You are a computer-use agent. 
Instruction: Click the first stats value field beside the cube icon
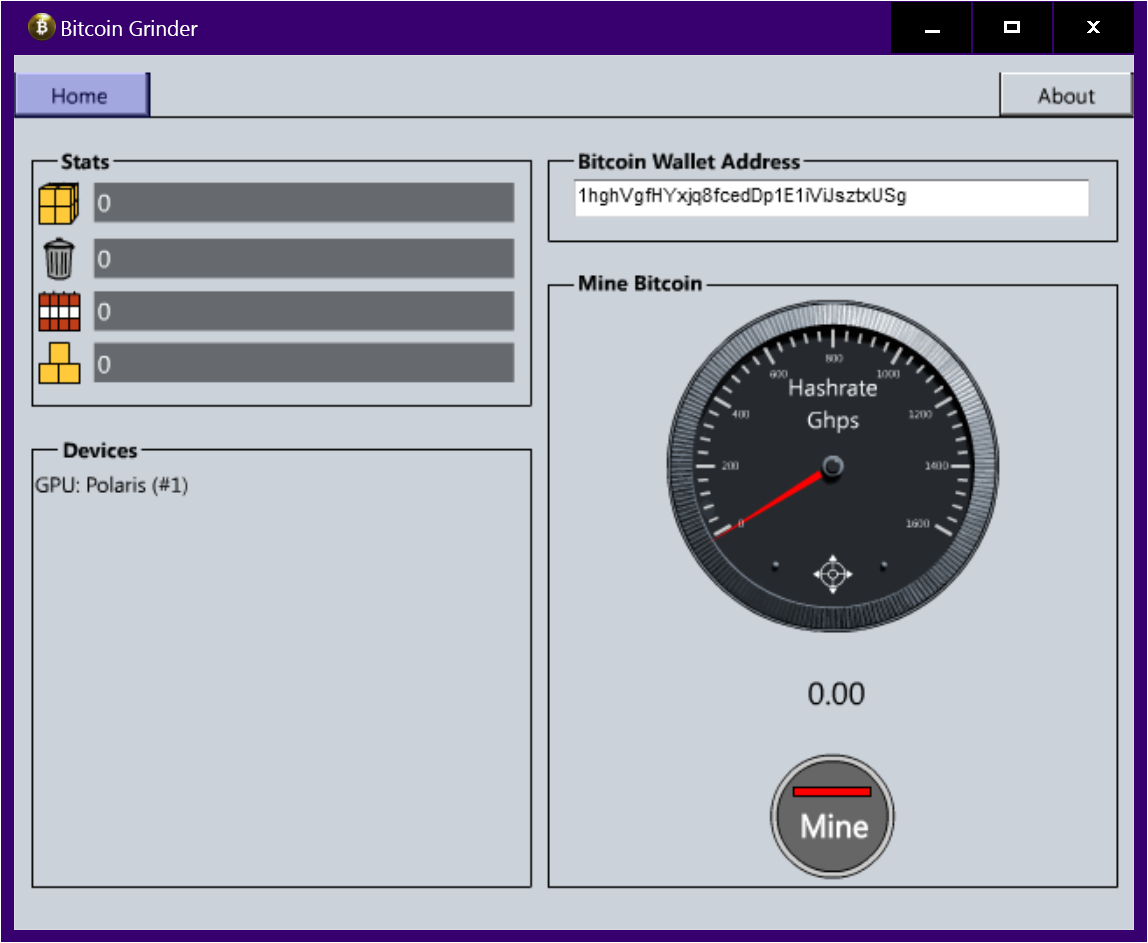click(x=304, y=203)
